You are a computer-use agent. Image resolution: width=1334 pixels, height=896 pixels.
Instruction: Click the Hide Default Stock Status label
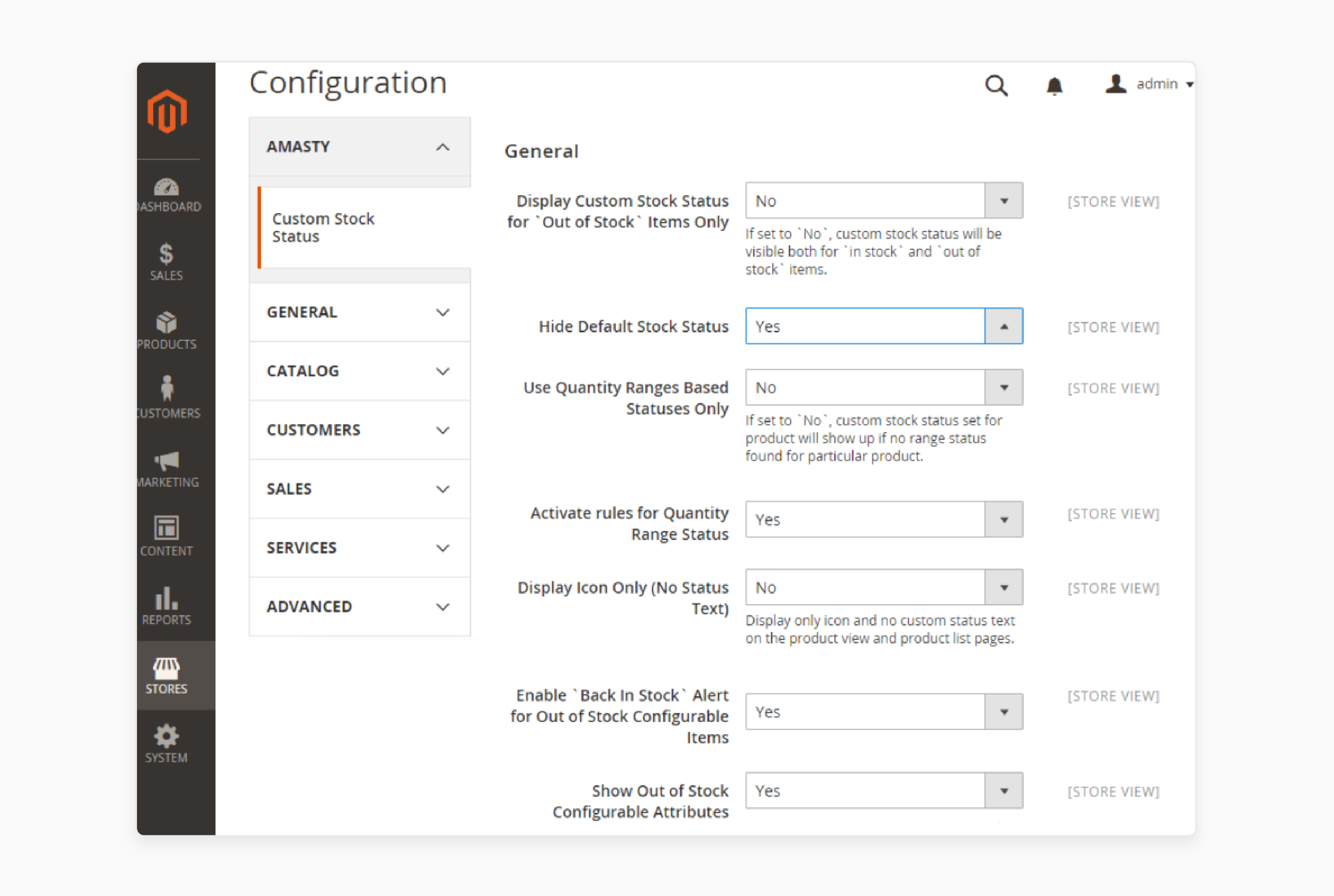click(x=633, y=326)
